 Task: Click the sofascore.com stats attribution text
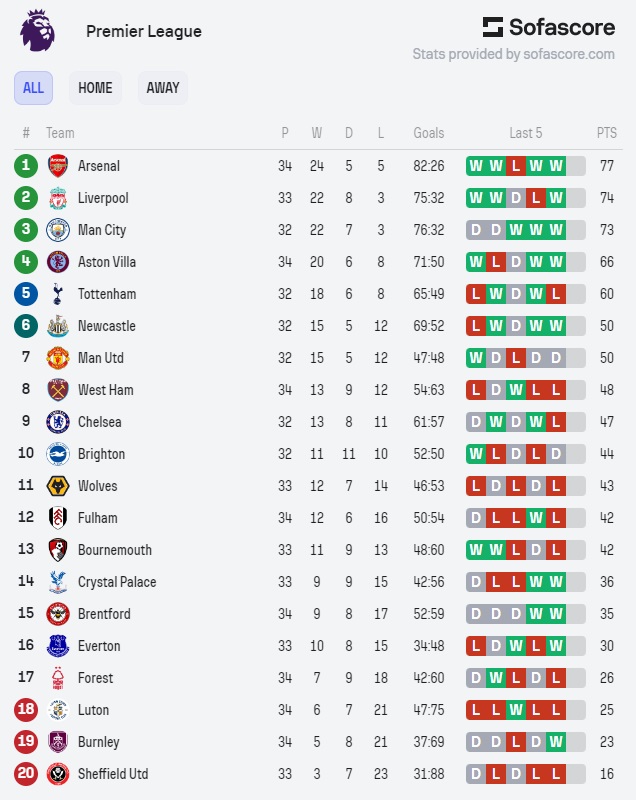click(513, 54)
